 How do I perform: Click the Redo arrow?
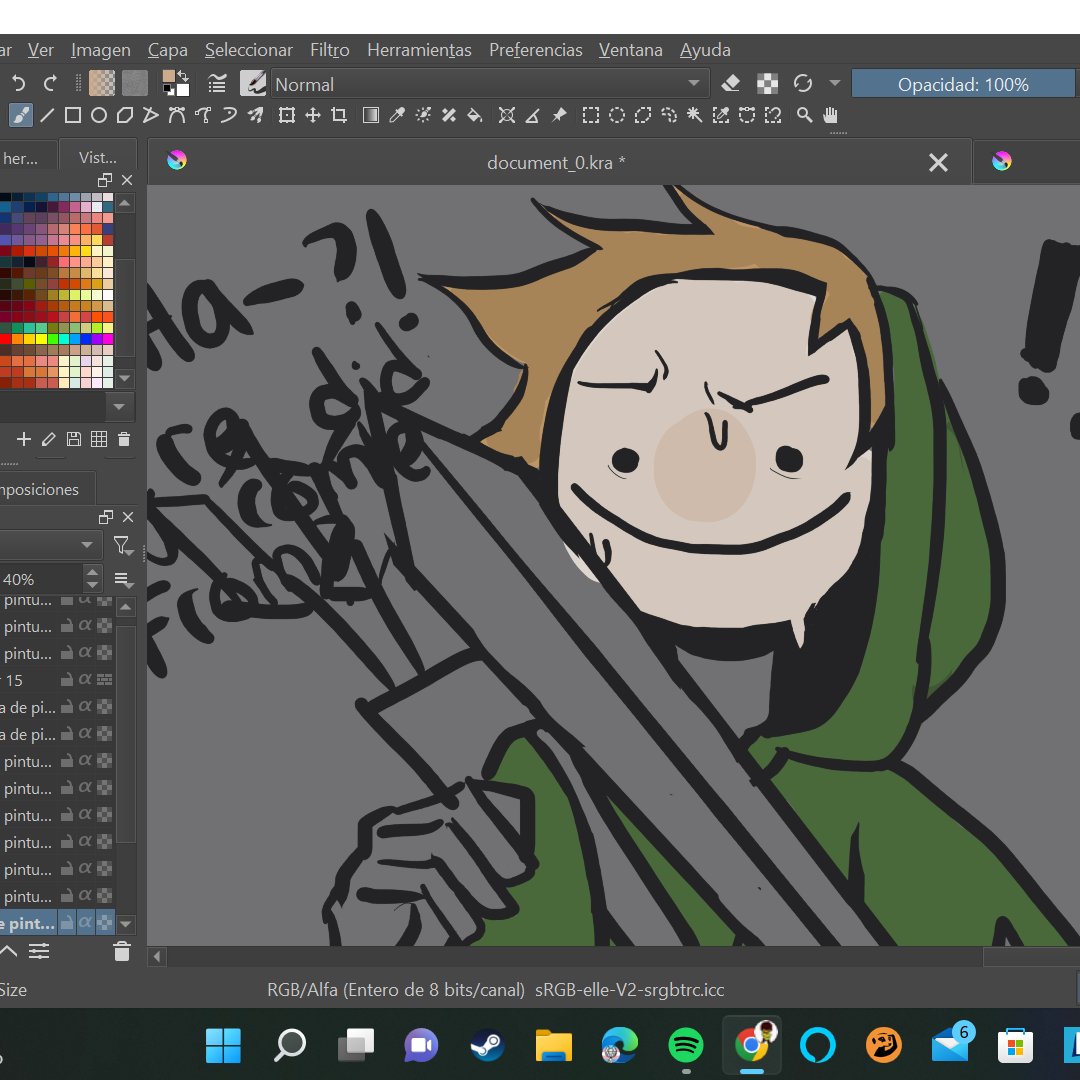[x=50, y=83]
